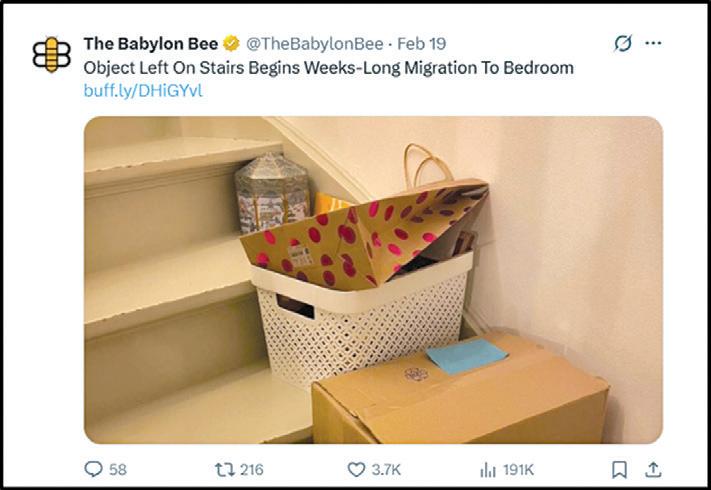Click the reply speech bubble icon
This screenshot has width=711, height=490.
(x=93, y=469)
